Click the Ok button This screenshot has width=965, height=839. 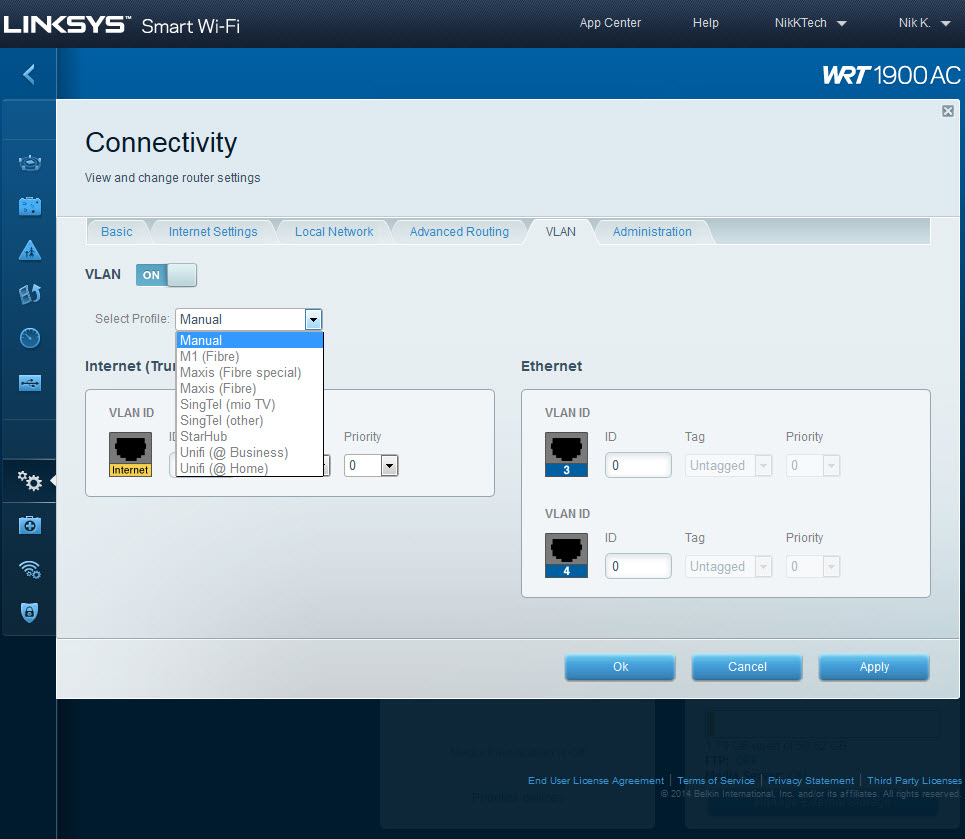(620, 667)
